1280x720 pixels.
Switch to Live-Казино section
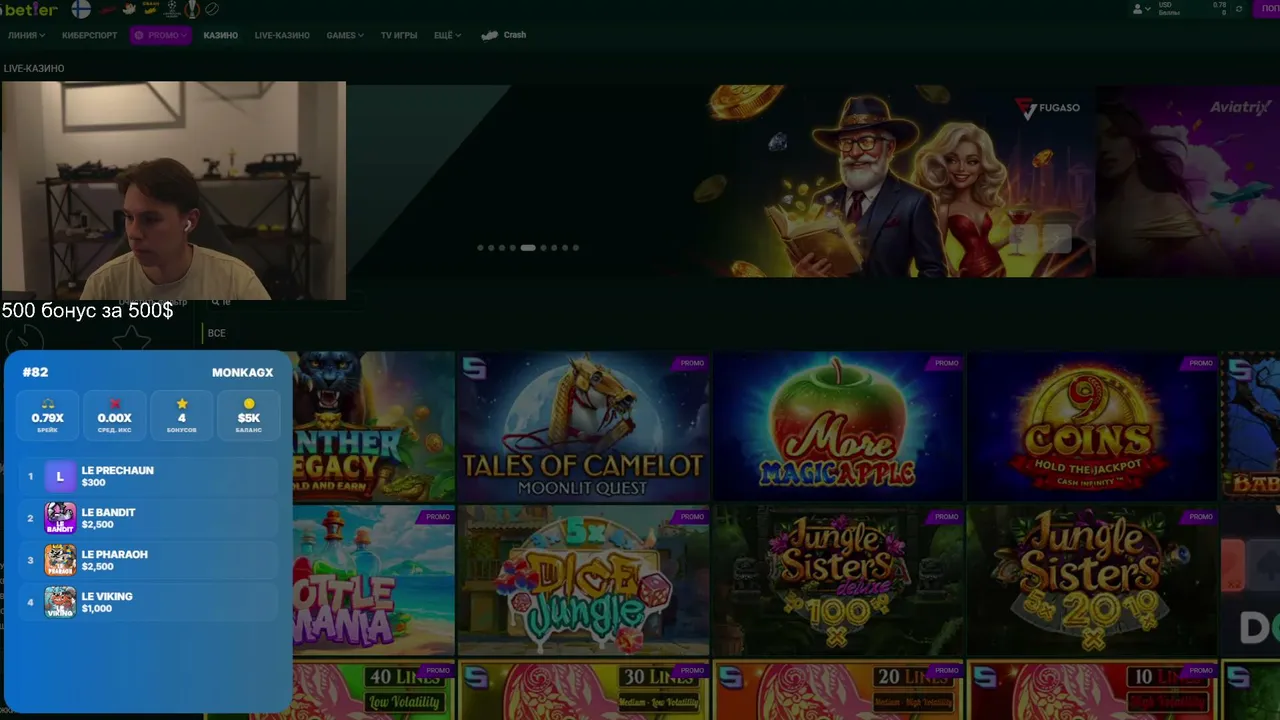282,35
